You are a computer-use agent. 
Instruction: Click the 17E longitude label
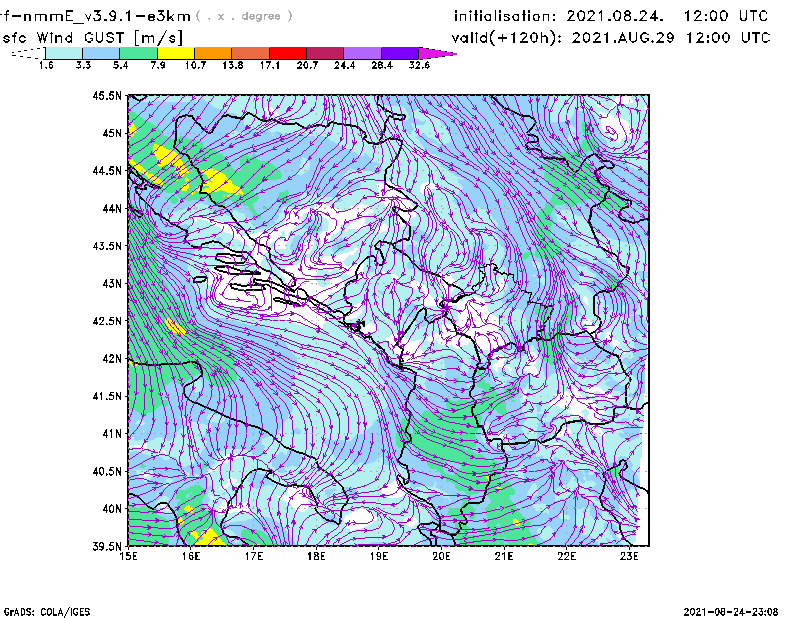(254, 556)
